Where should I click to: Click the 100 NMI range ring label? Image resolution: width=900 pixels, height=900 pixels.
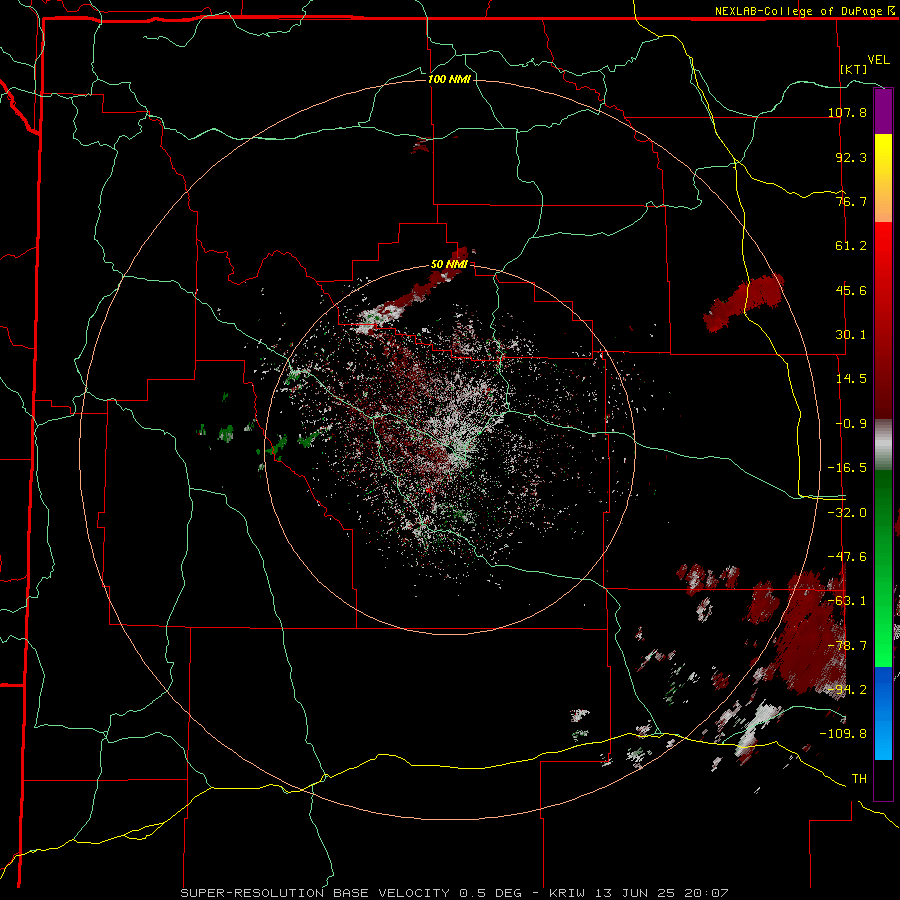click(x=449, y=79)
